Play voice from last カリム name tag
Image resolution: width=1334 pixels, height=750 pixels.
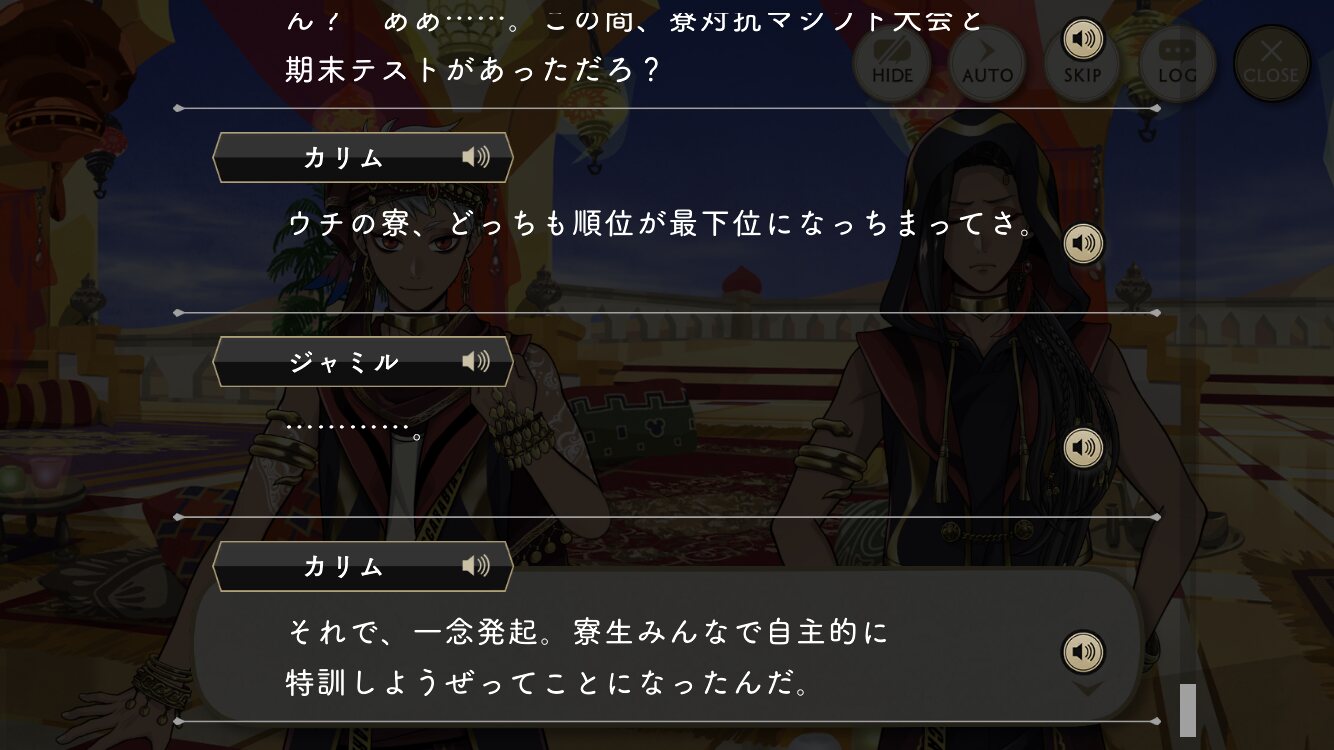[476, 566]
